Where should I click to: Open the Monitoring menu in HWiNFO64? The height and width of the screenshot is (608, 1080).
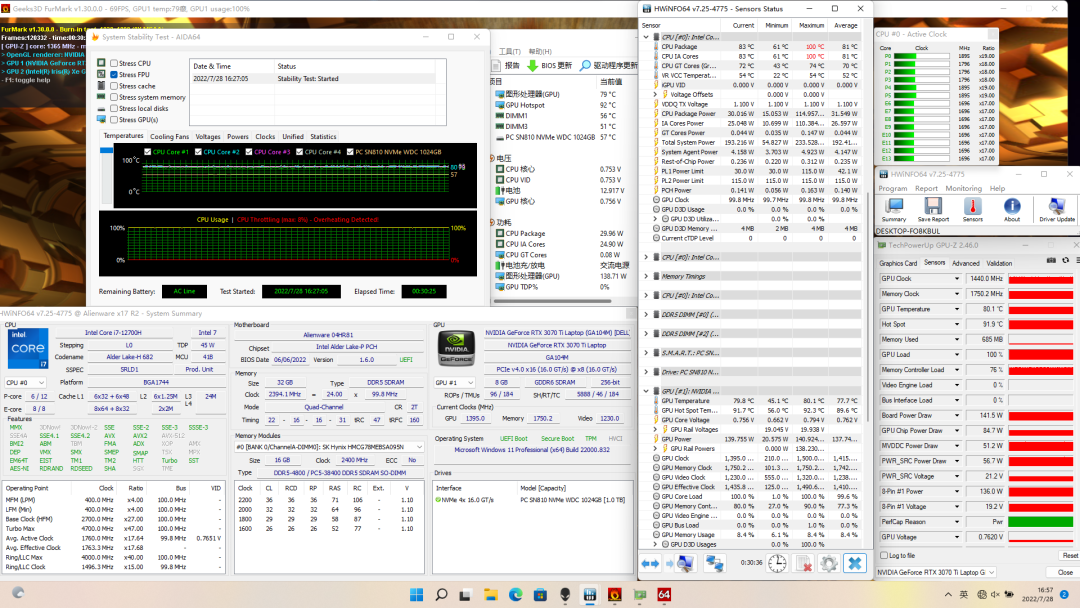(963, 188)
